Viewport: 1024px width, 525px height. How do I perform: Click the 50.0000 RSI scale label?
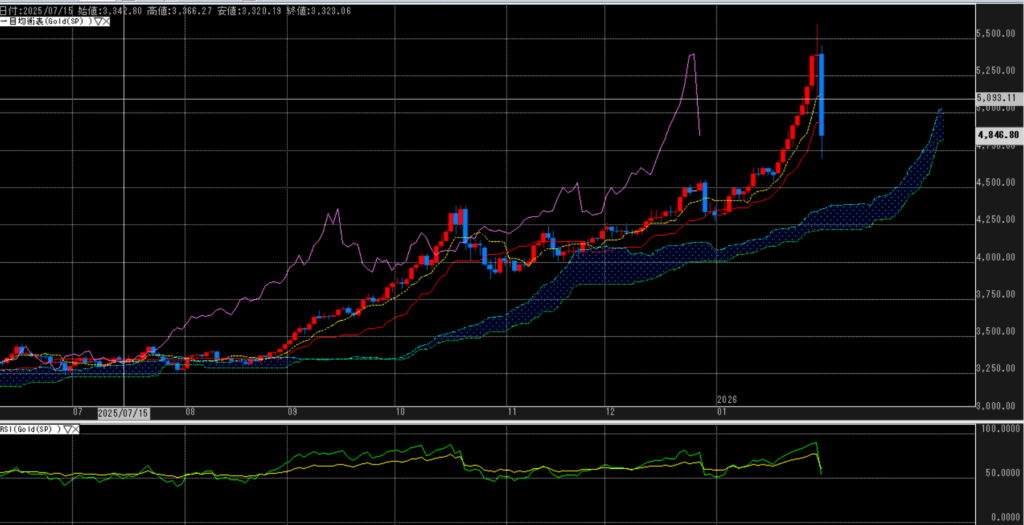point(997,473)
